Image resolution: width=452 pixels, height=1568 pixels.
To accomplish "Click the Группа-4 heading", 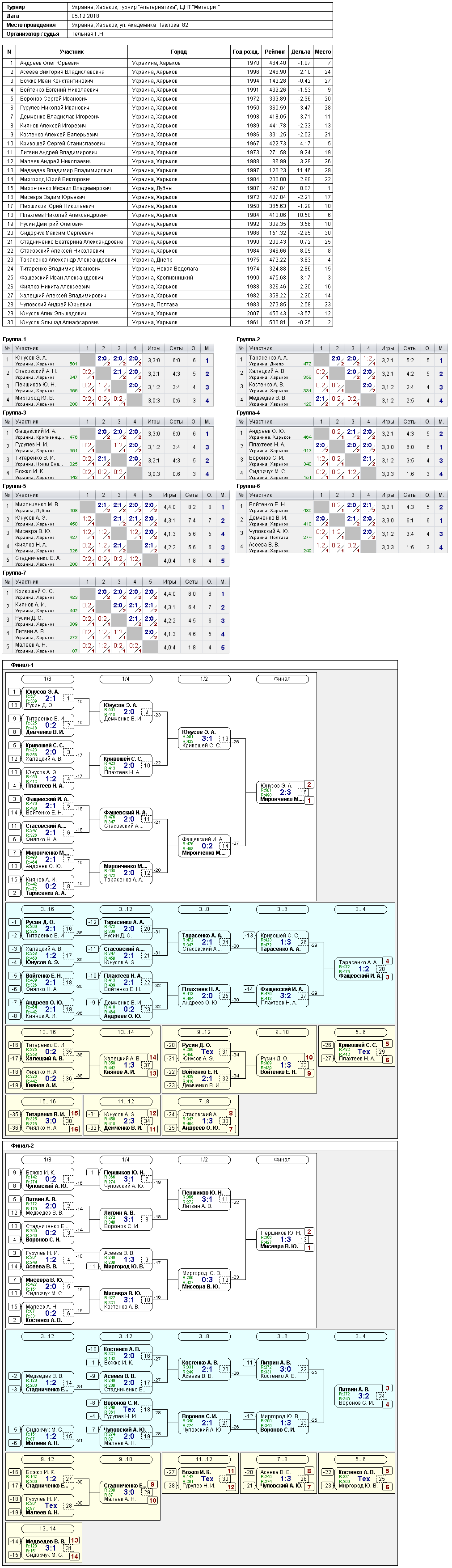I will click(248, 413).
